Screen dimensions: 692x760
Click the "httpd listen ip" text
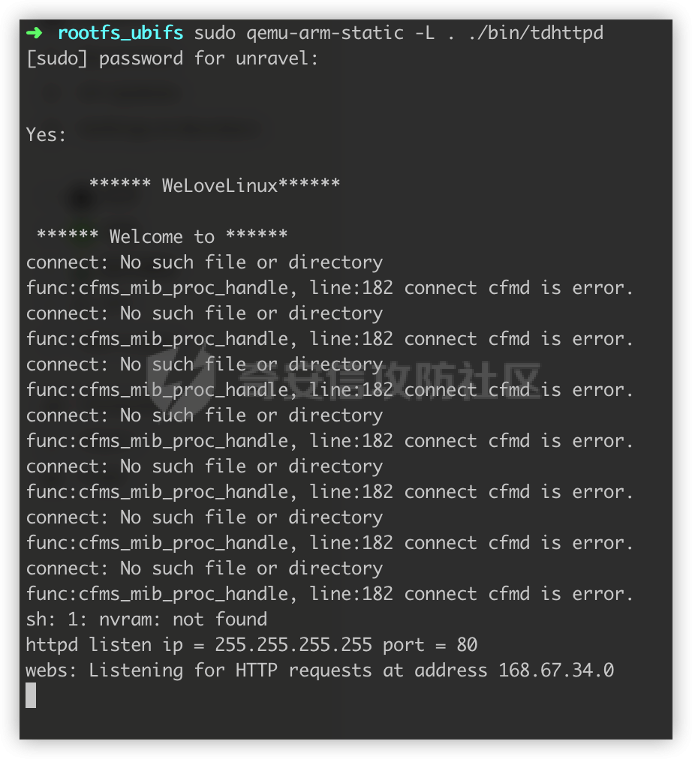105,645
